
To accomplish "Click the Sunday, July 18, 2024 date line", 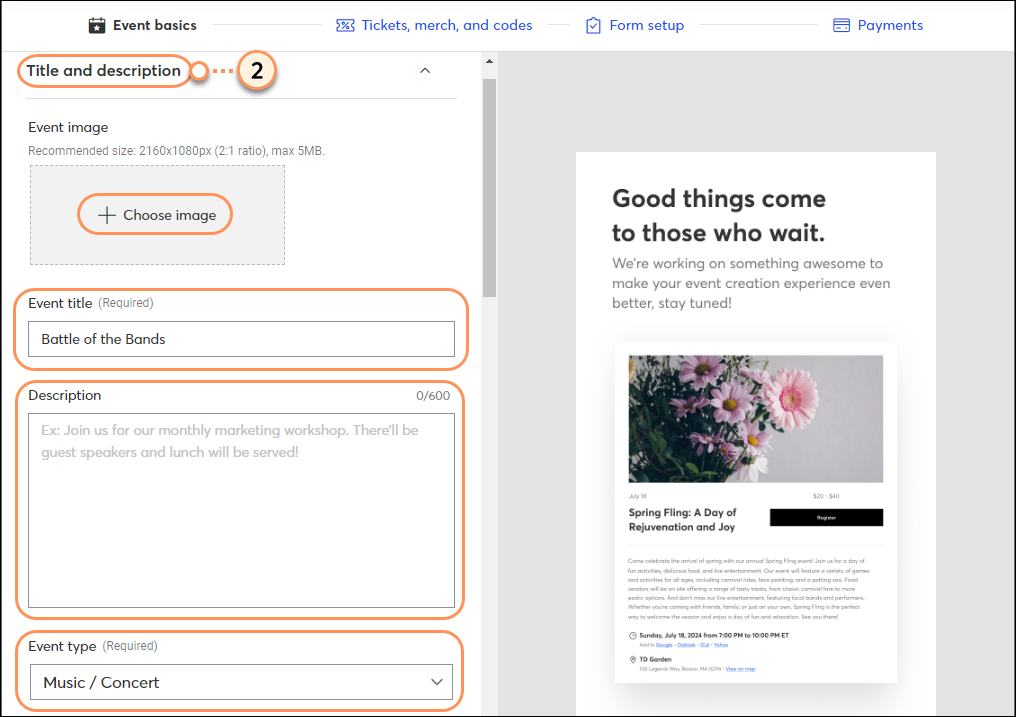I will point(714,635).
